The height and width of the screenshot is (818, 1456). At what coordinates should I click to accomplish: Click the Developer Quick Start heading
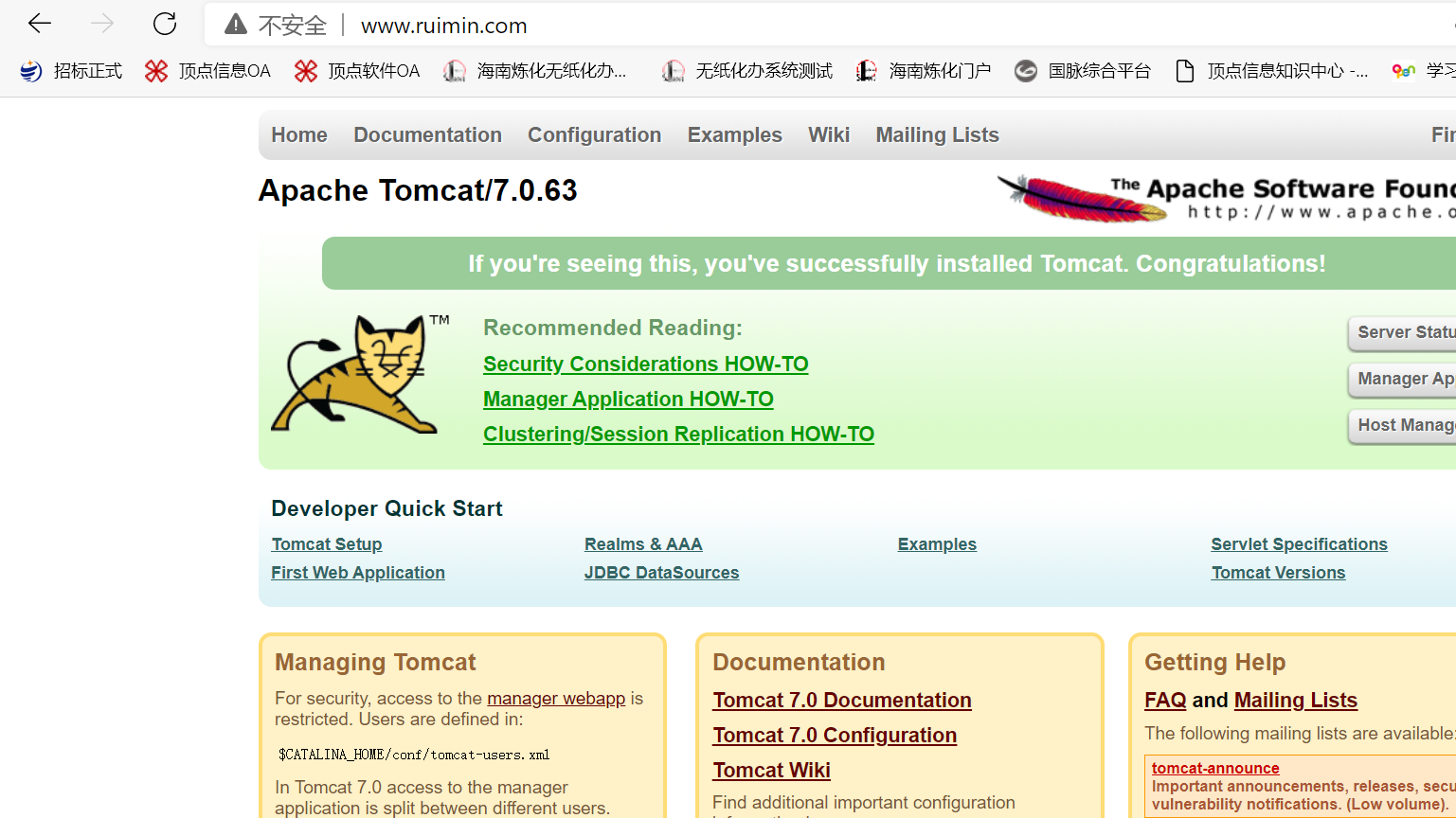pyautogui.click(x=386, y=508)
